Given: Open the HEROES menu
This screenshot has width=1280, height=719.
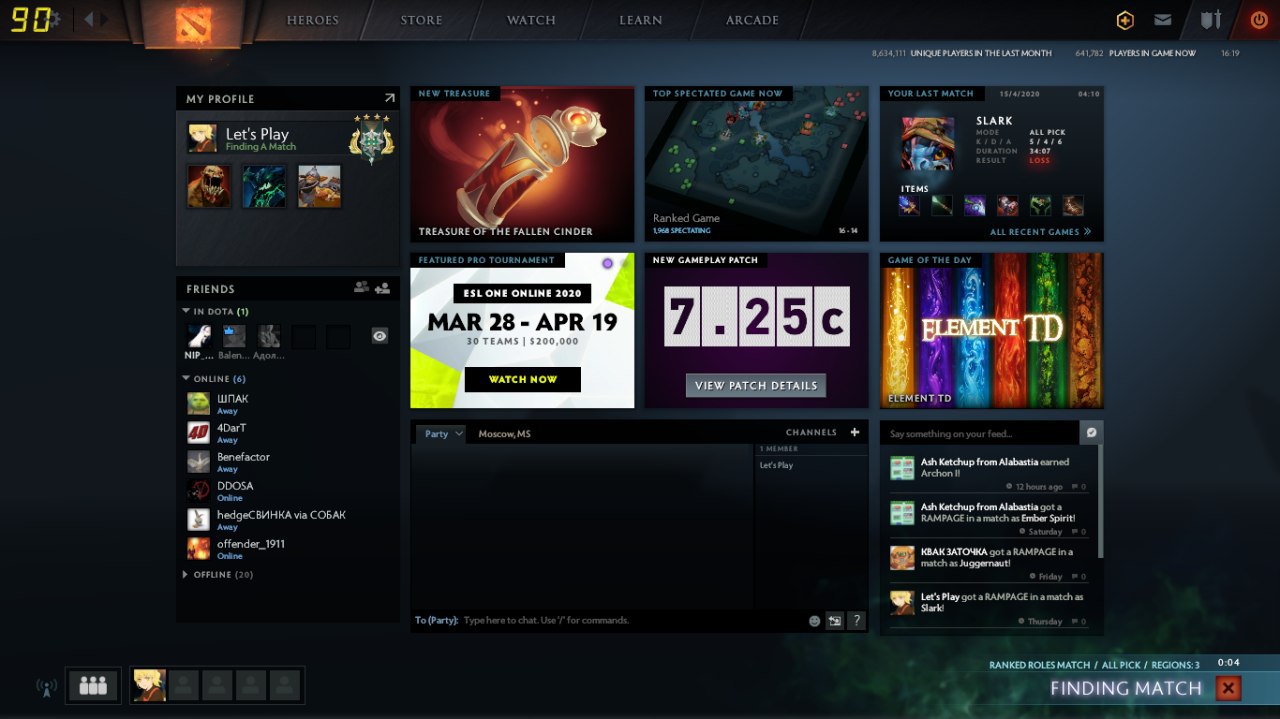Looking at the screenshot, I should pyautogui.click(x=313, y=20).
